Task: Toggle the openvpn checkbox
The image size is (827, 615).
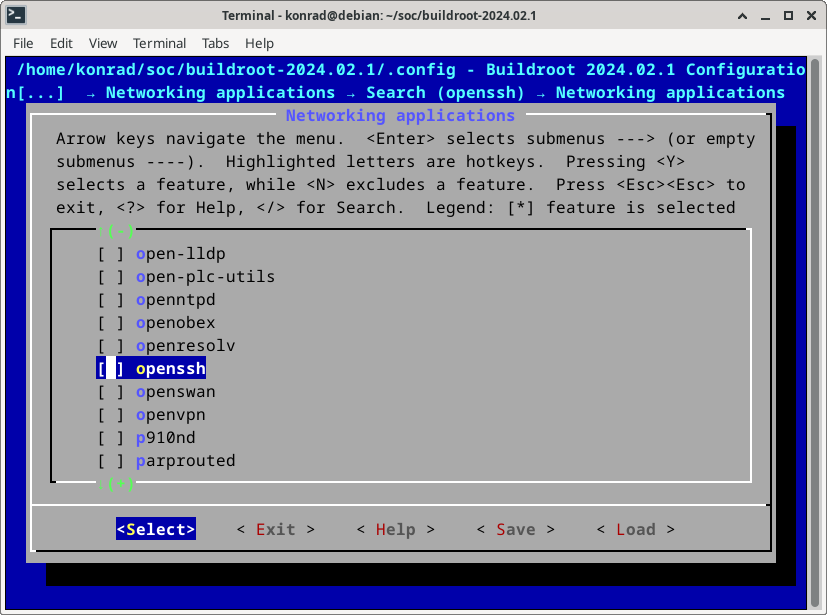Action: point(111,415)
